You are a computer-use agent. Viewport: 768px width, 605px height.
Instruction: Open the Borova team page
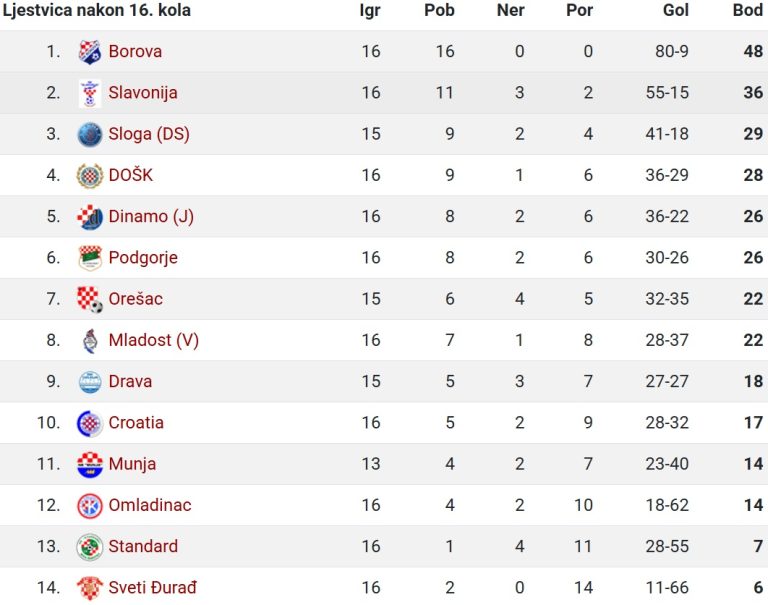(x=135, y=51)
